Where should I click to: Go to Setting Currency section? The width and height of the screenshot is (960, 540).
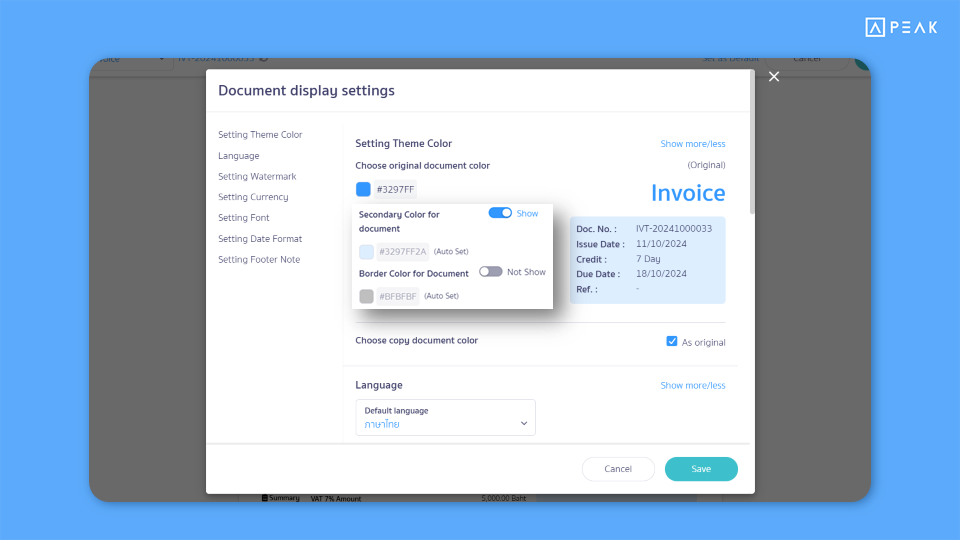click(x=253, y=197)
